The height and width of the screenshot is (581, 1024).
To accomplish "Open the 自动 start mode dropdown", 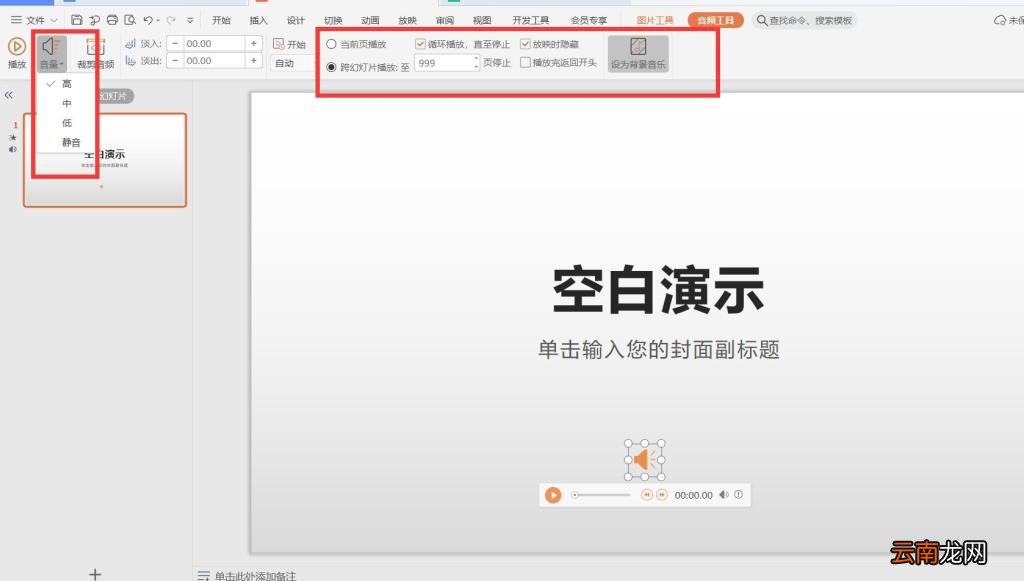I will [289, 63].
